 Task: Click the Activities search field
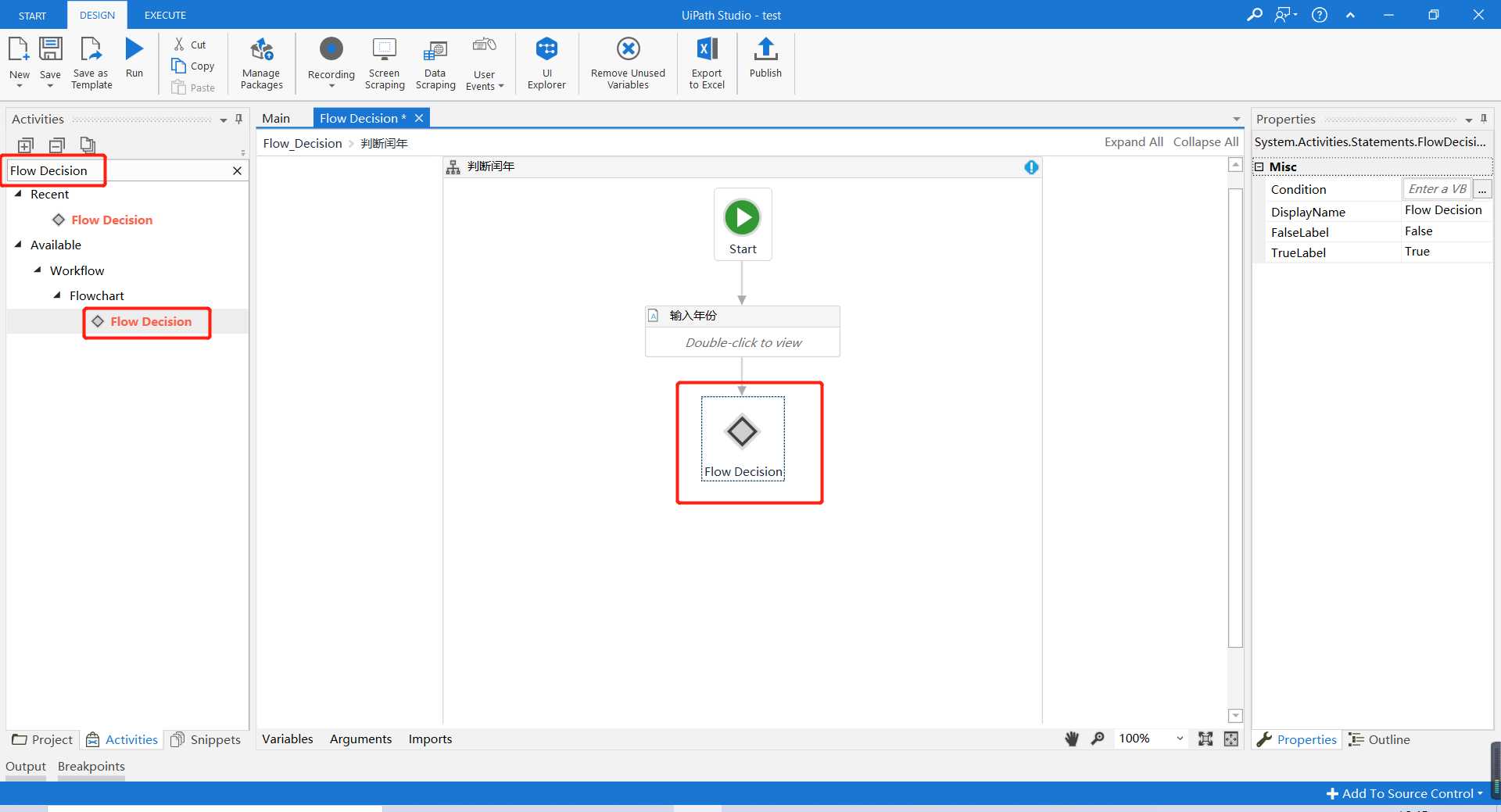[117, 170]
